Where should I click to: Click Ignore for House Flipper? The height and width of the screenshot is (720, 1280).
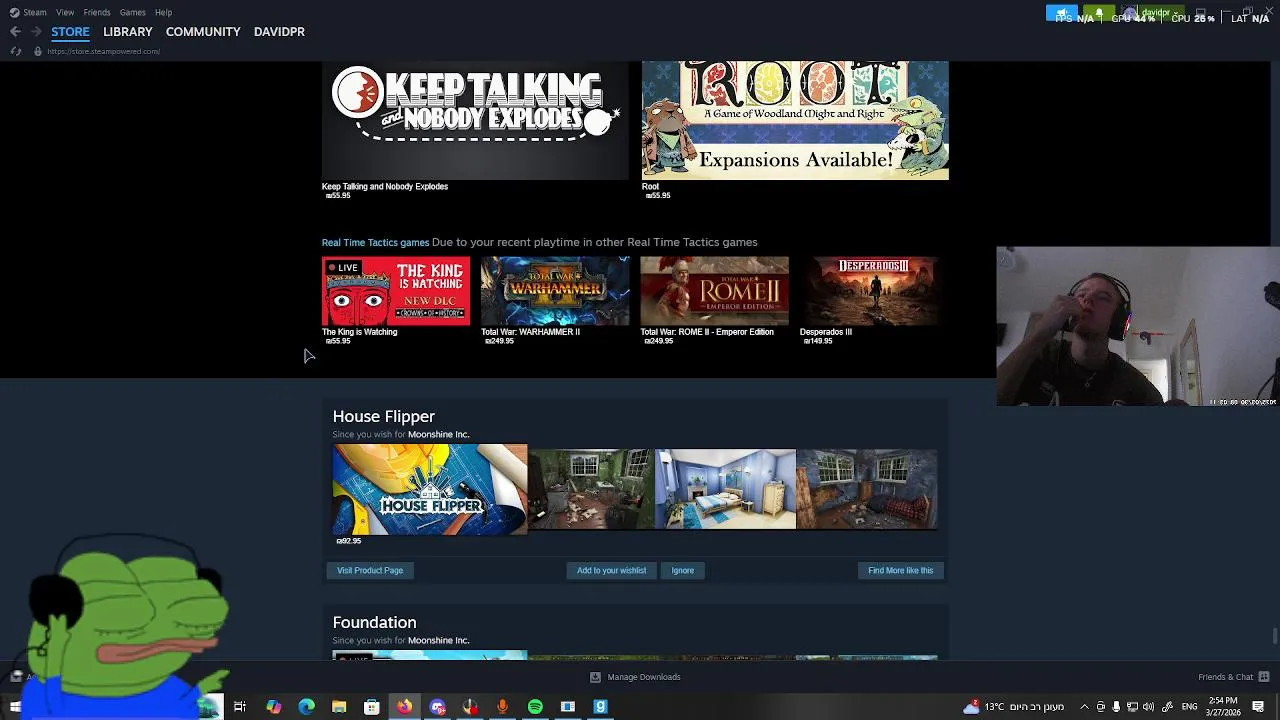coord(682,570)
